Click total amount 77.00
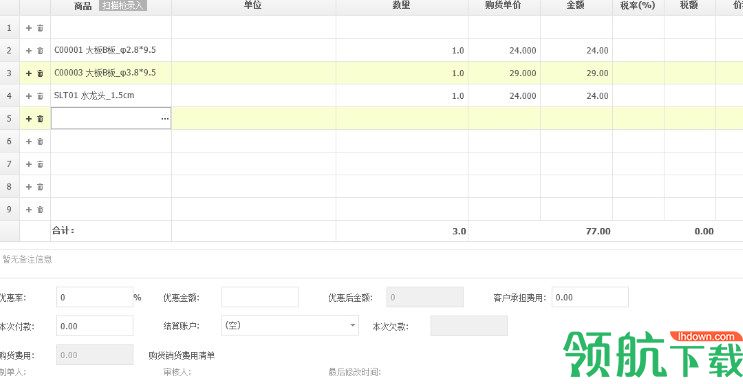Viewport: 743px width, 384px height. click(597, 231)
